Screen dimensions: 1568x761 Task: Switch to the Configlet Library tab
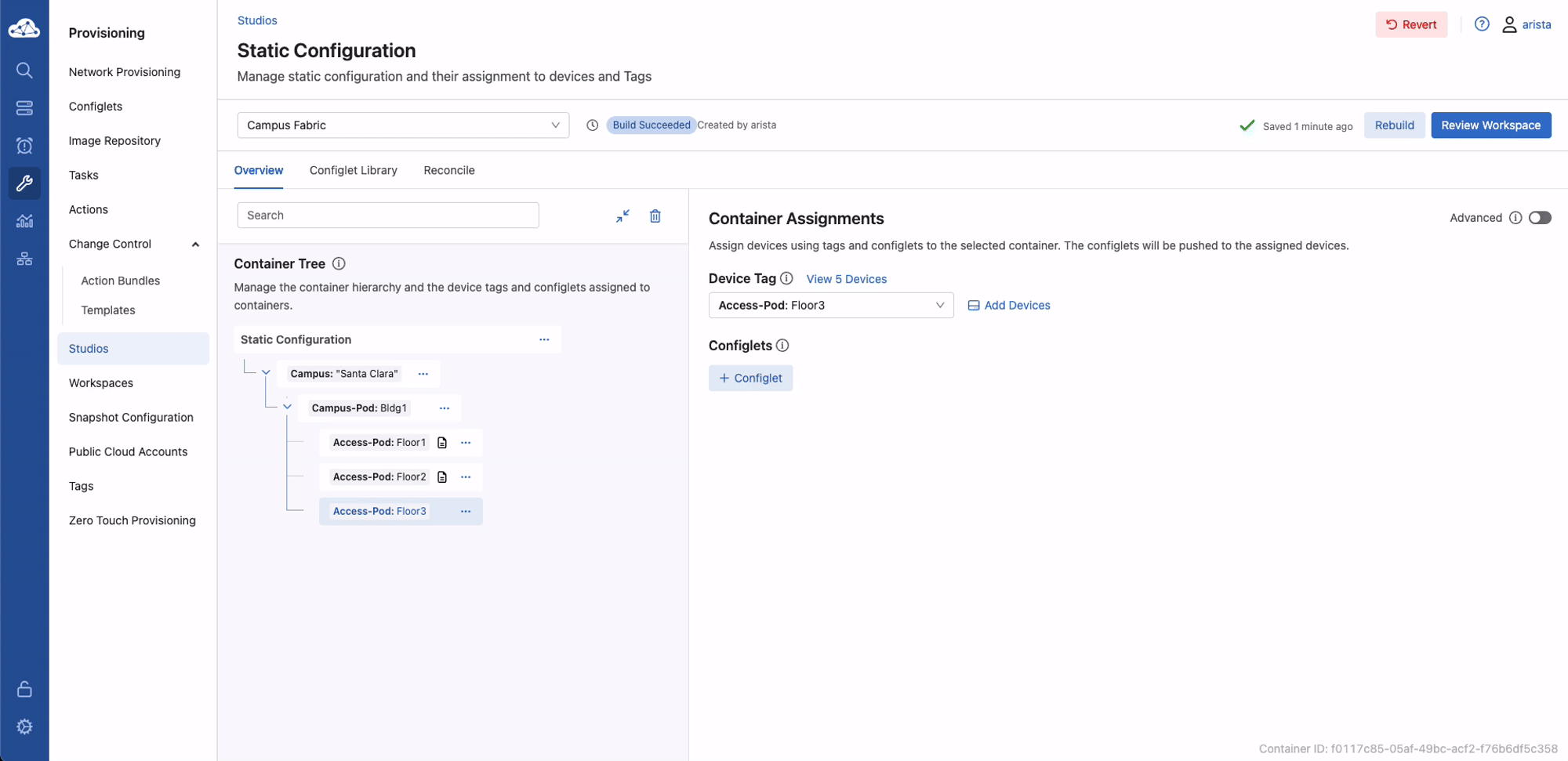tap(353, 170)
